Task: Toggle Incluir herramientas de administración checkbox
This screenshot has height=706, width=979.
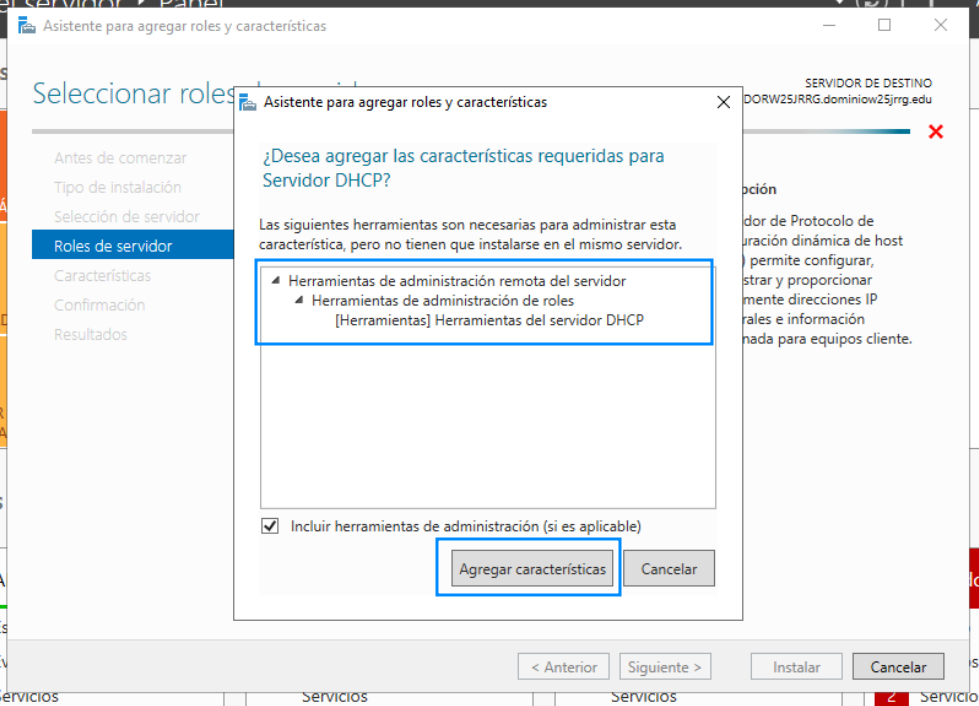Action: click(270, 526)
